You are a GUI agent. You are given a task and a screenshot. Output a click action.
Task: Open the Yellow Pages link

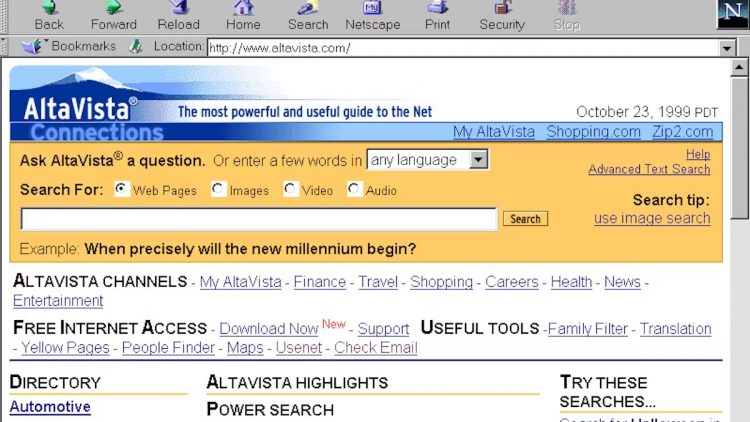click(x=65, y=347)
